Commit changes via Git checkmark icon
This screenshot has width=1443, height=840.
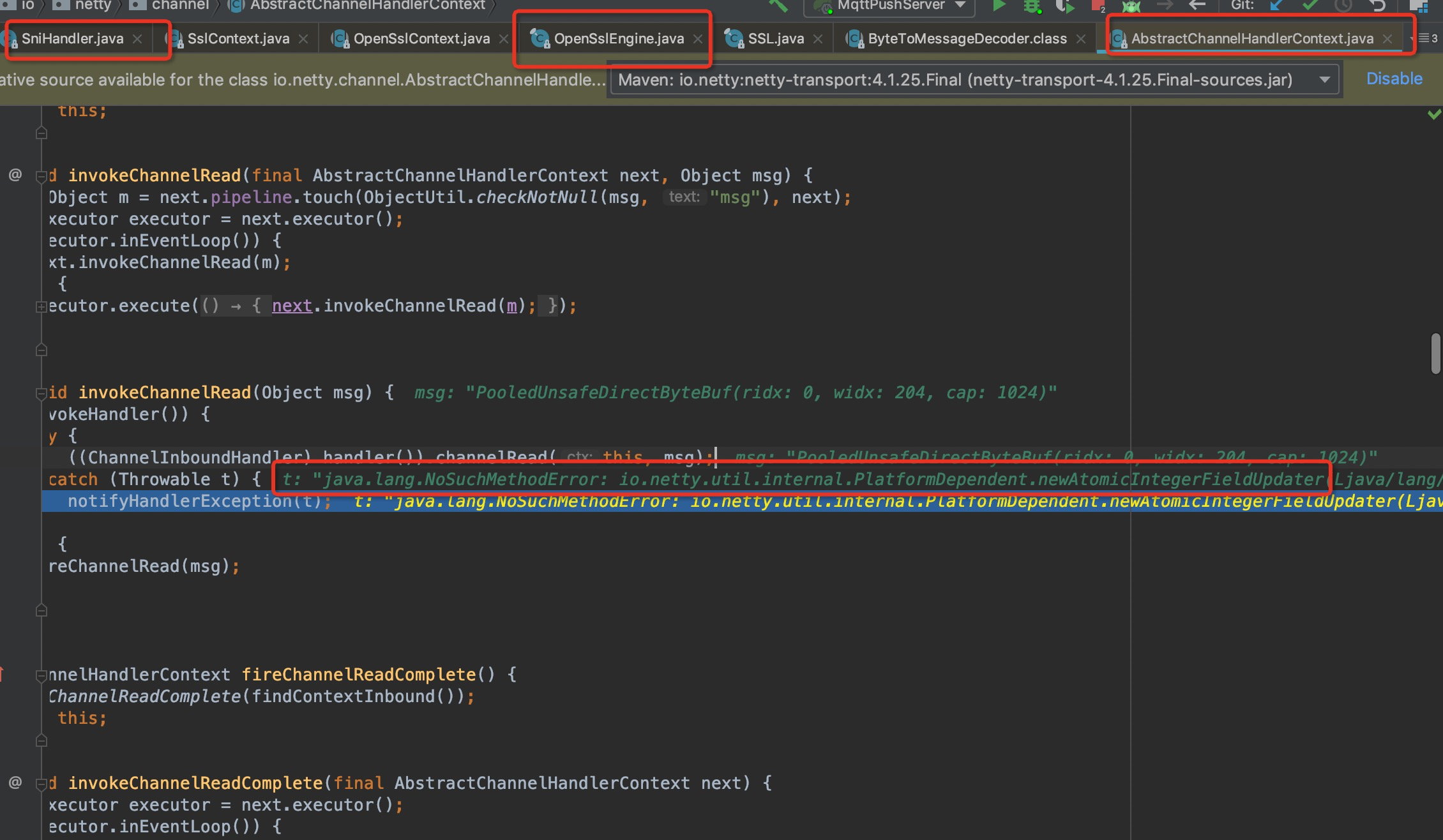click(x=1309, y=6)
